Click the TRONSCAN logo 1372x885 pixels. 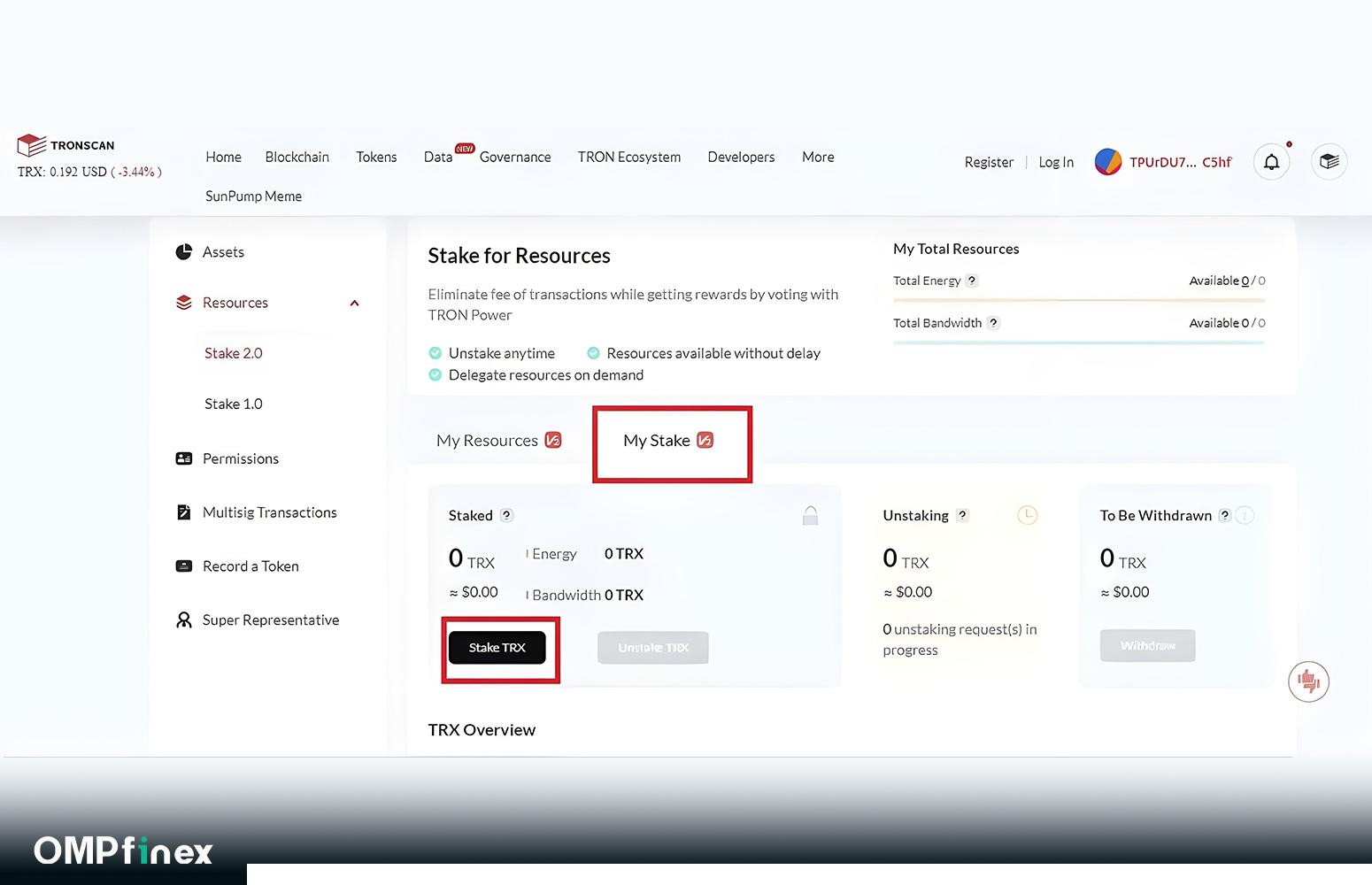tap(66, 145)
